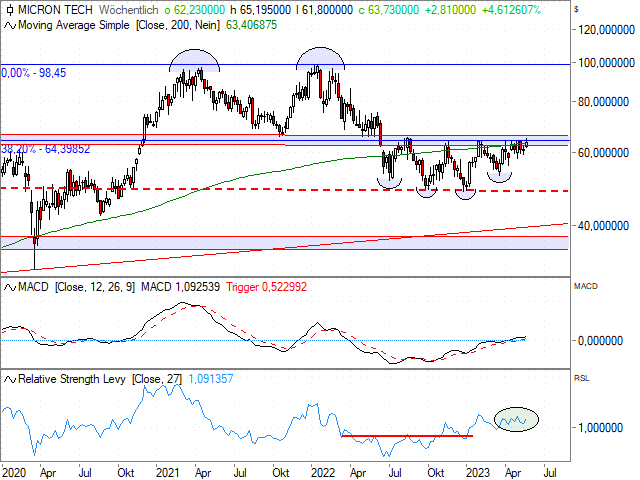Screen dimensions: 640x480
Task: Click the Trigger 0,522992 value
Action: [267, 287]
